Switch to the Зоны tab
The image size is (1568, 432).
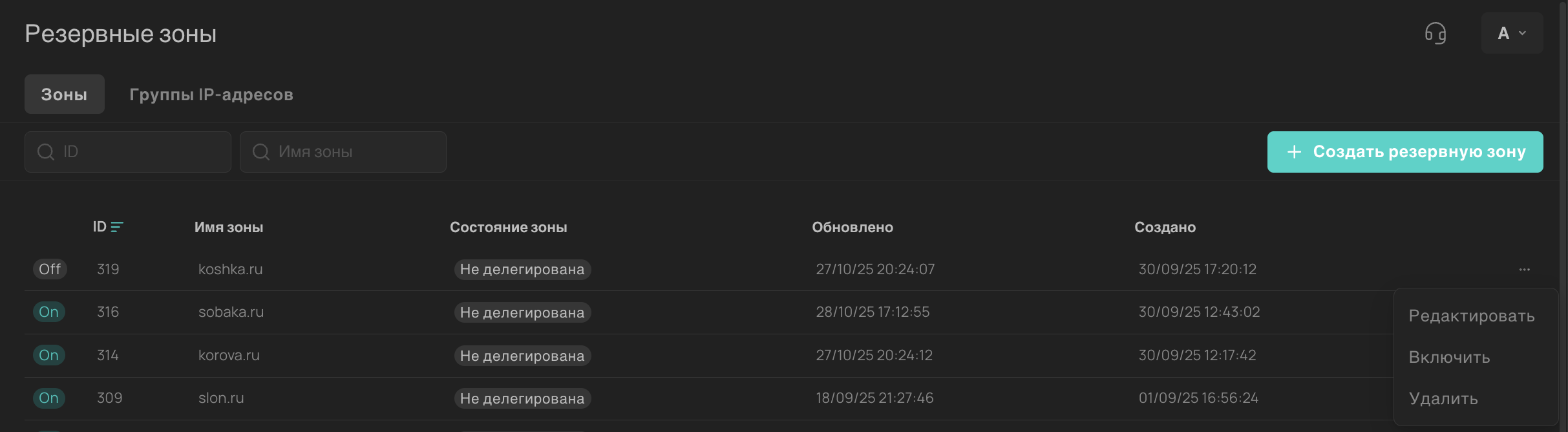[64, 94]
